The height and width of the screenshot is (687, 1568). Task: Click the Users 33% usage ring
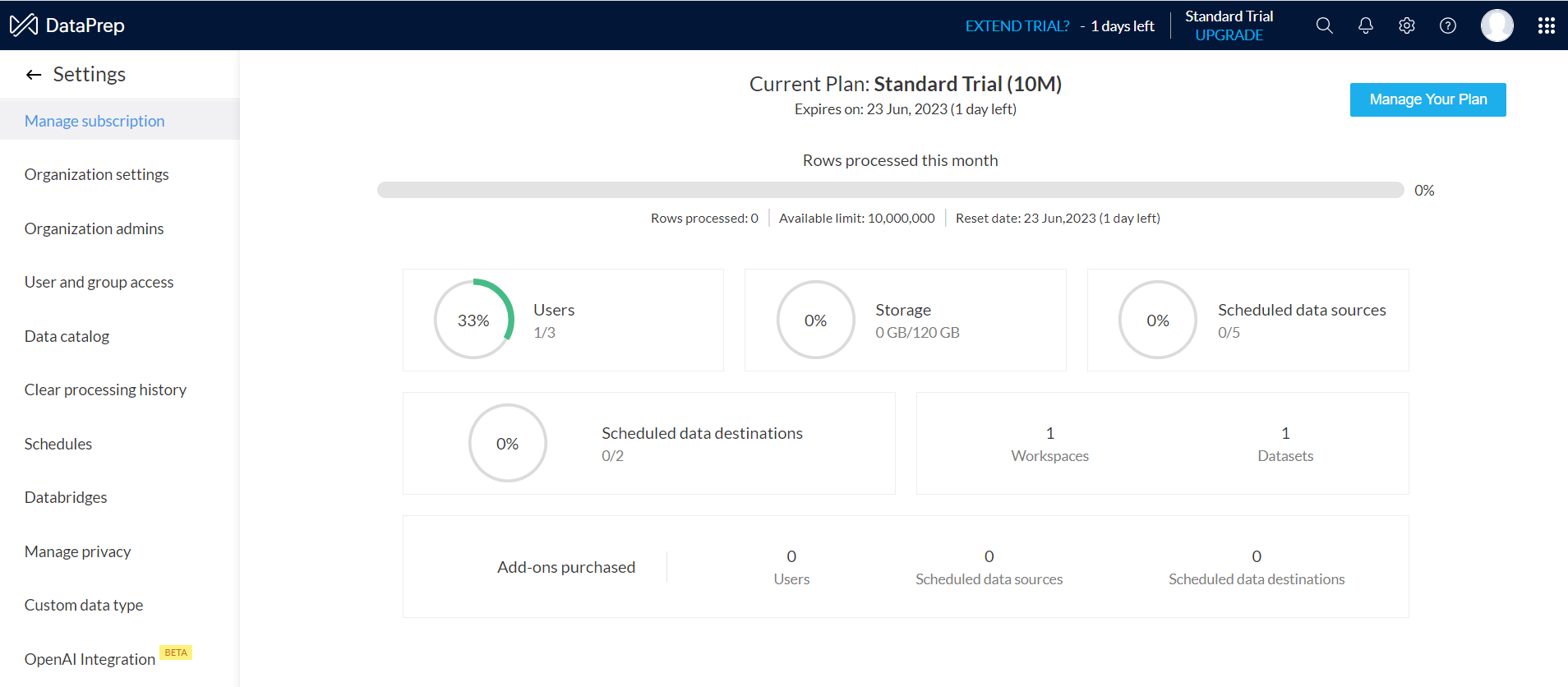click(x=473, y=320)
